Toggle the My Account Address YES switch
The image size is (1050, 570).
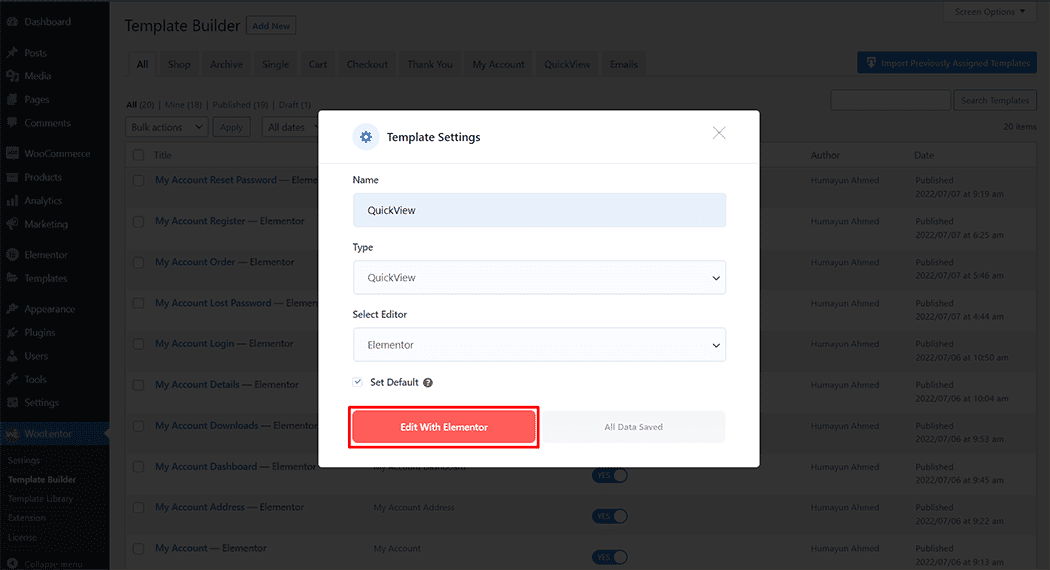[610, 516]
